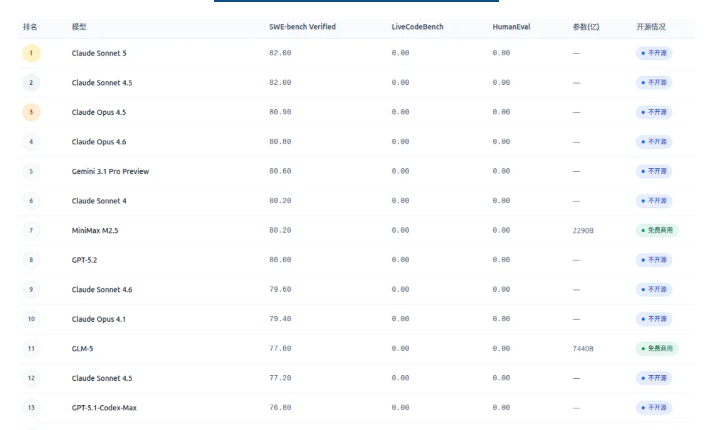Click the rank 3 badge for Claude Opus 4.5
Screen dimensions: 727x430
click(31, 112)
